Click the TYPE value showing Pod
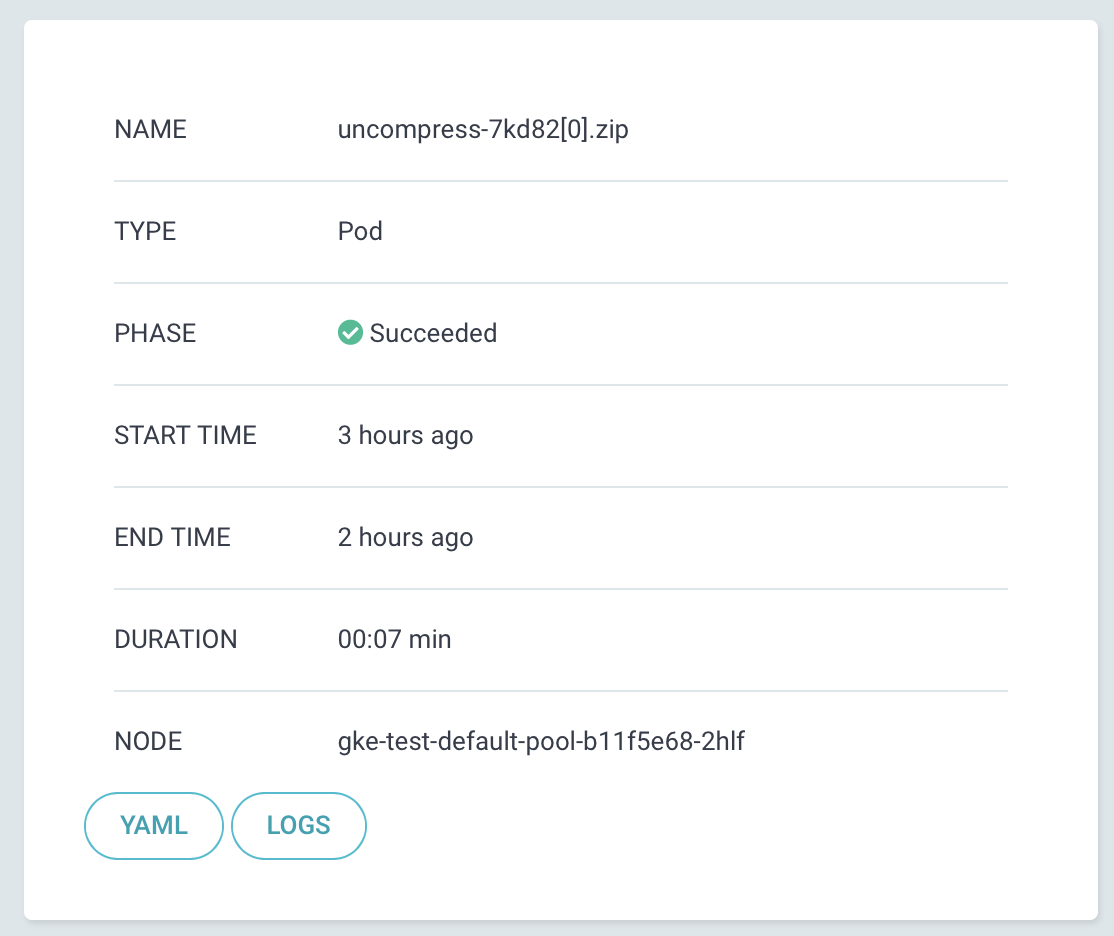 pyautogui.click(x=359, y=231)
